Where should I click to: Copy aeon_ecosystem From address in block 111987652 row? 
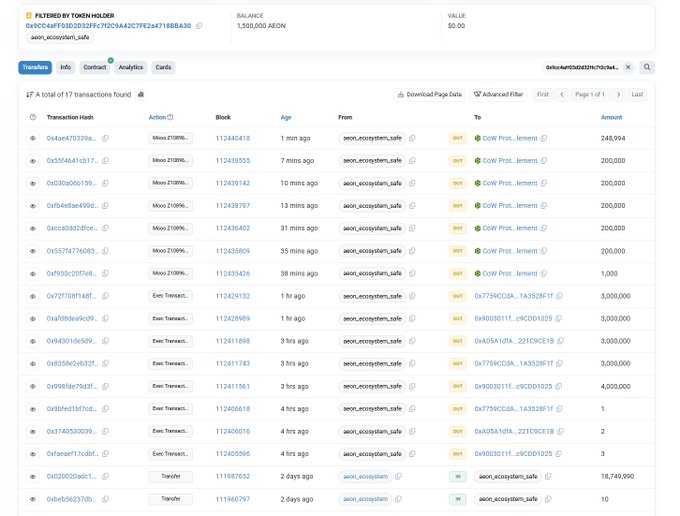pos(398,476)
